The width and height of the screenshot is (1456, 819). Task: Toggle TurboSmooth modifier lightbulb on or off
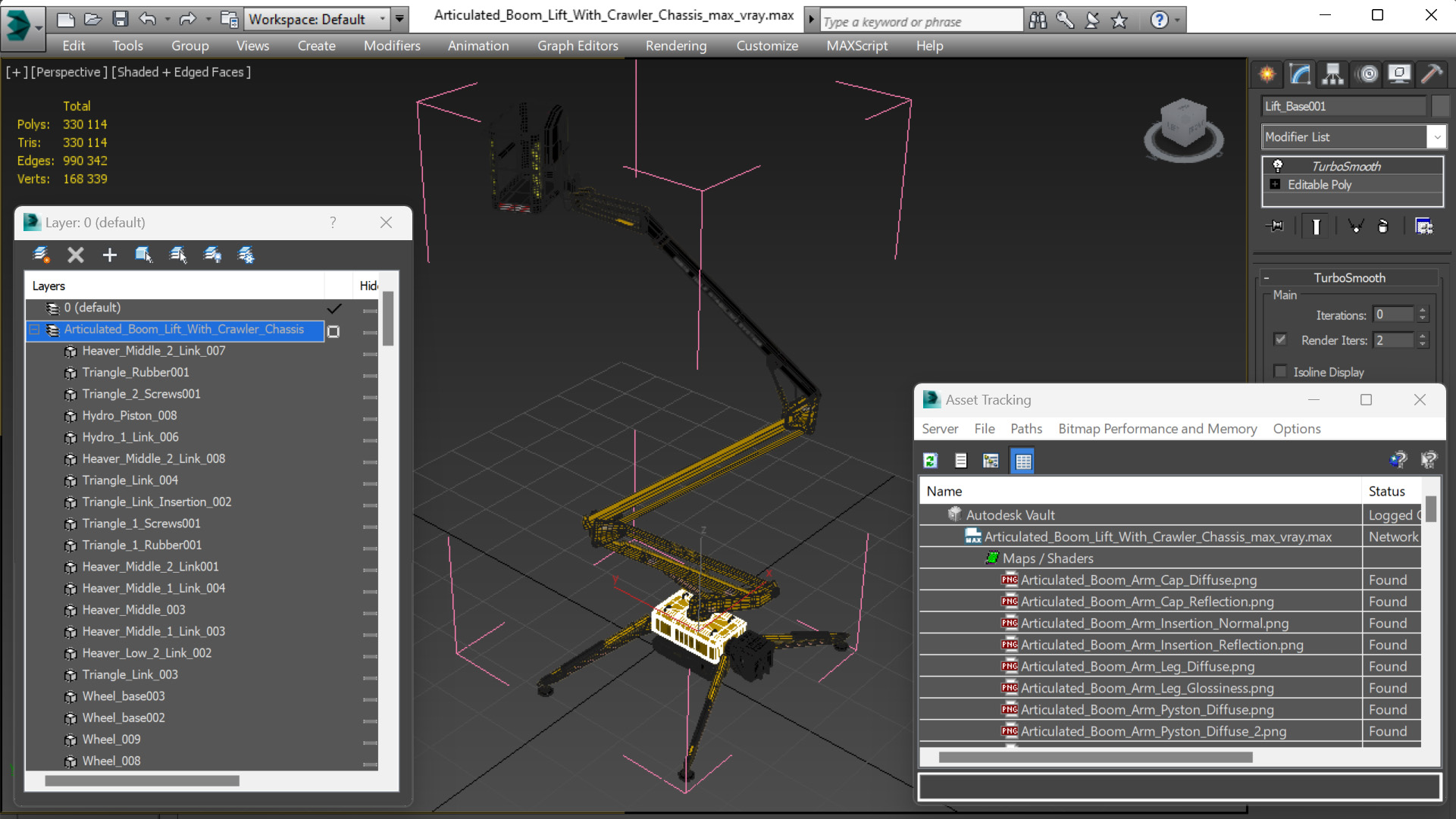[x=1278, y=166]
